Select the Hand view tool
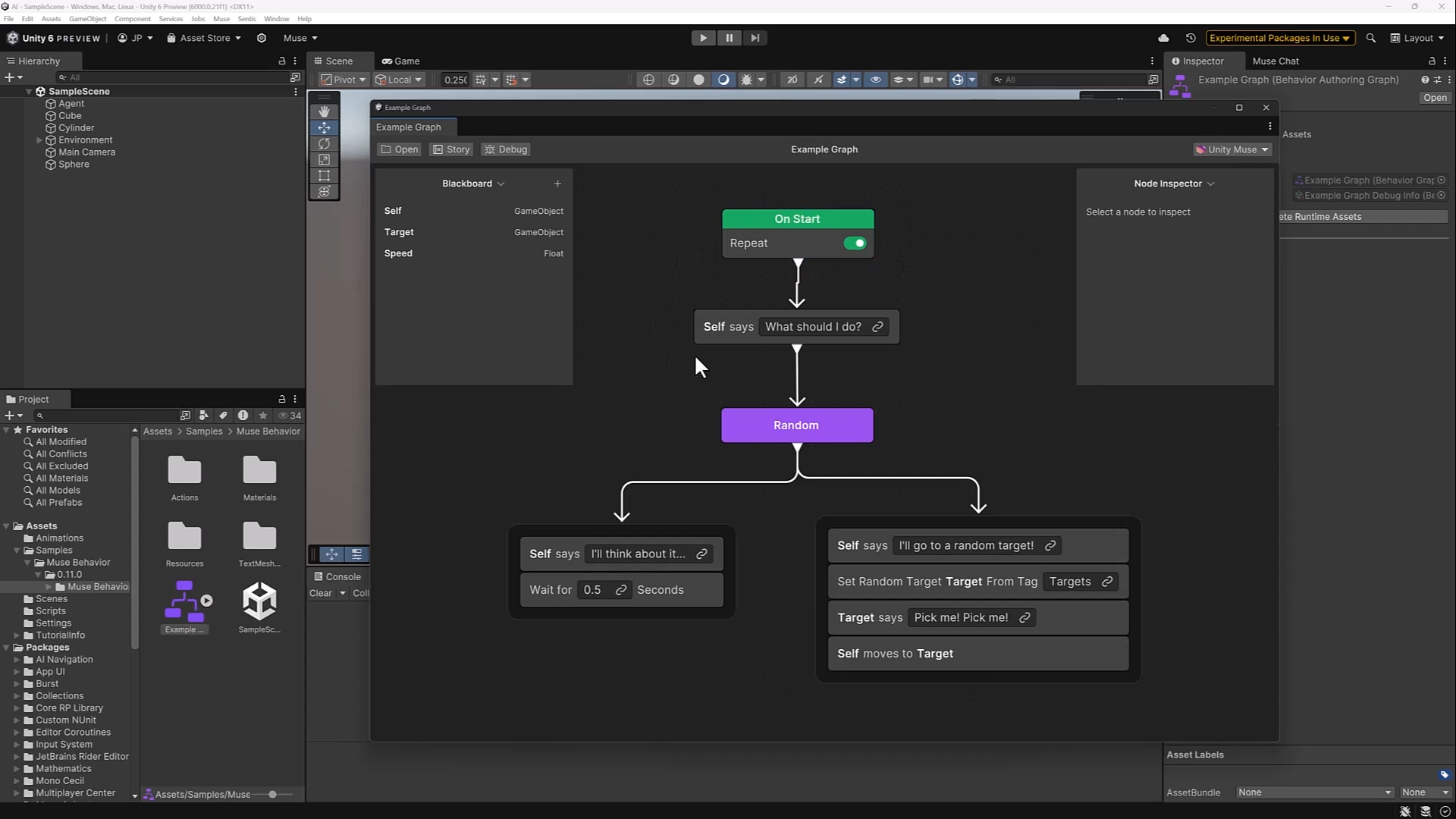 tap(324, 111)
